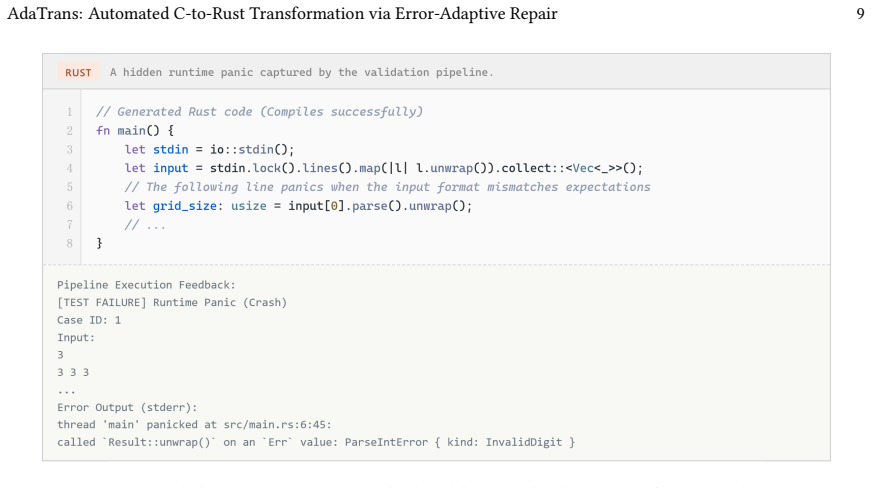Click the closing brace on line 8

point(99,243)
